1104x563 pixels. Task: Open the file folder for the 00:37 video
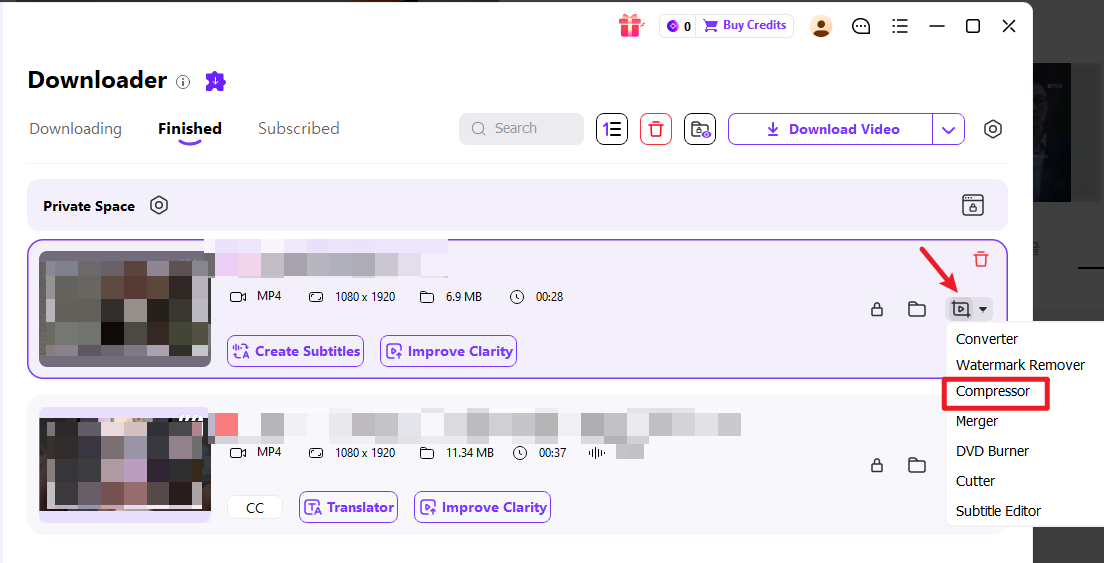pyautogui.click(x=917, y=465)
